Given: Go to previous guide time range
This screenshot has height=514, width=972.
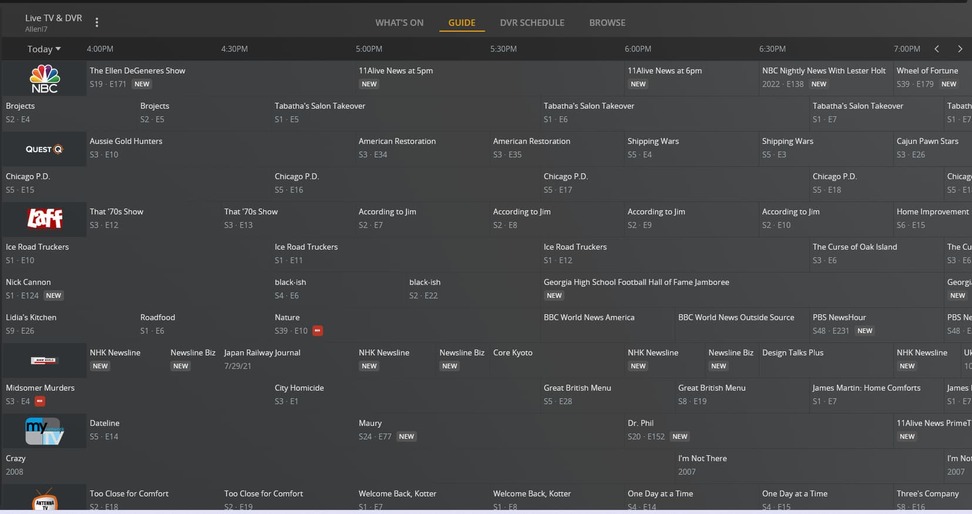Looking at the screenshot, I should click(937, 49).
